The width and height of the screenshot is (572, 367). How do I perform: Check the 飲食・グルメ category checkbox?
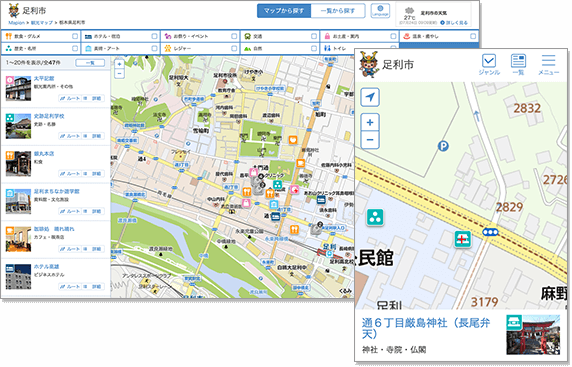point(75,36)
